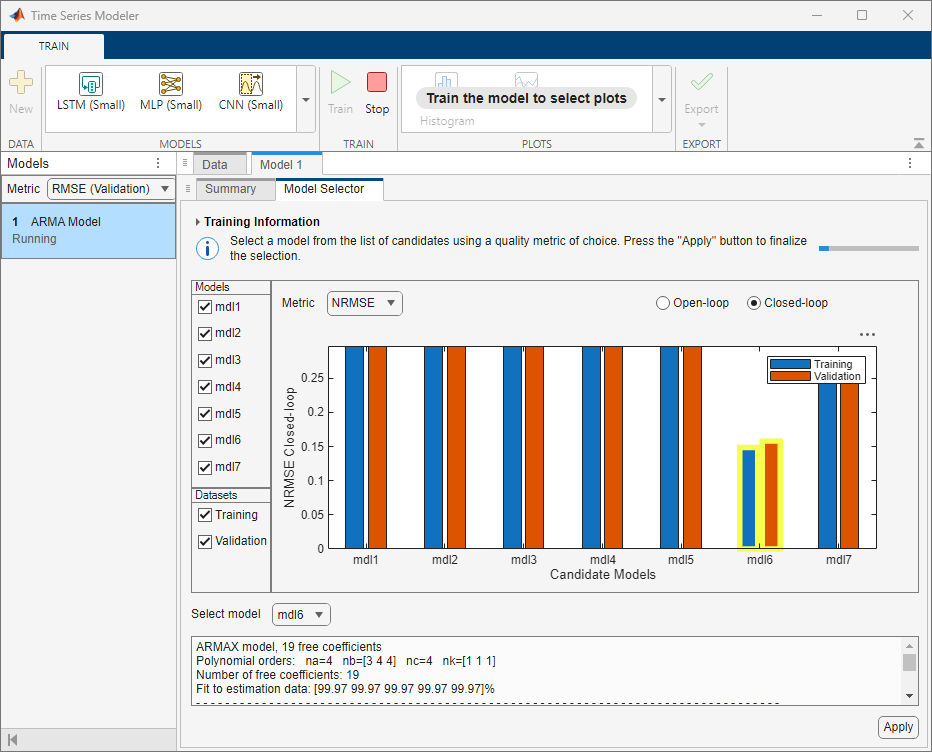Expand the models gallery dropdown arrow
932x752 pixels.
point(306,100)
